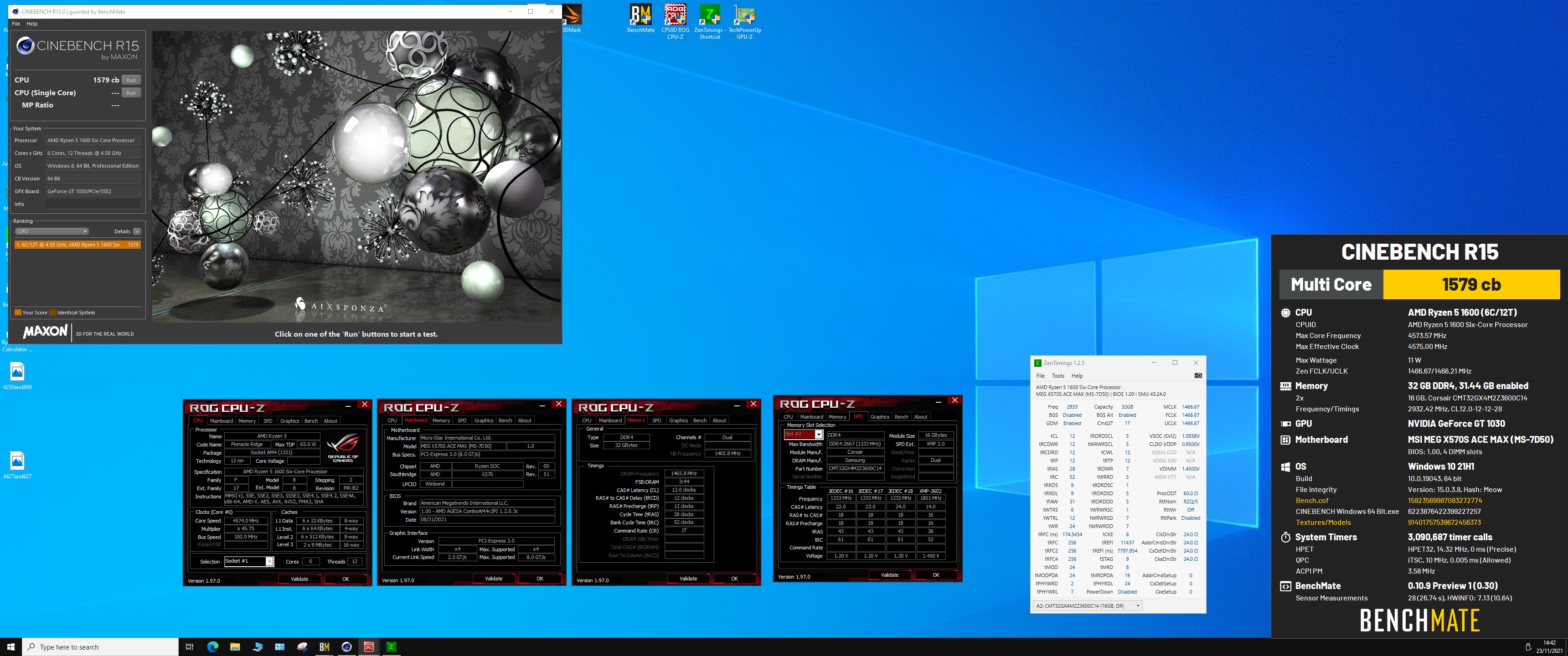Click the CPU-Z DRAM Frequency 1465.8 MHz value

(x=684, y=473)
